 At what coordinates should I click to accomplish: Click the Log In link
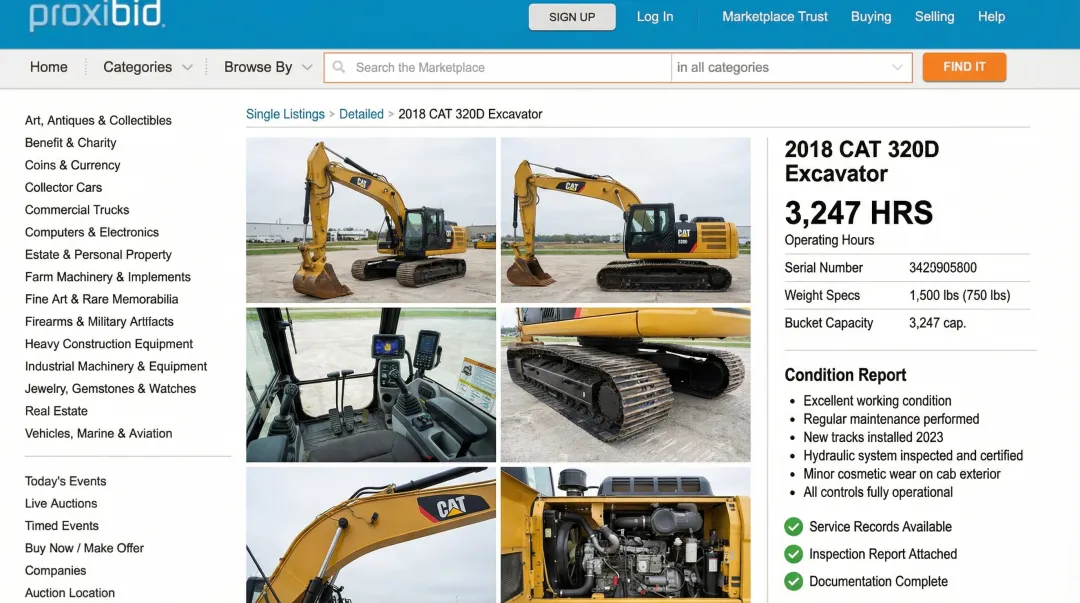655,17
